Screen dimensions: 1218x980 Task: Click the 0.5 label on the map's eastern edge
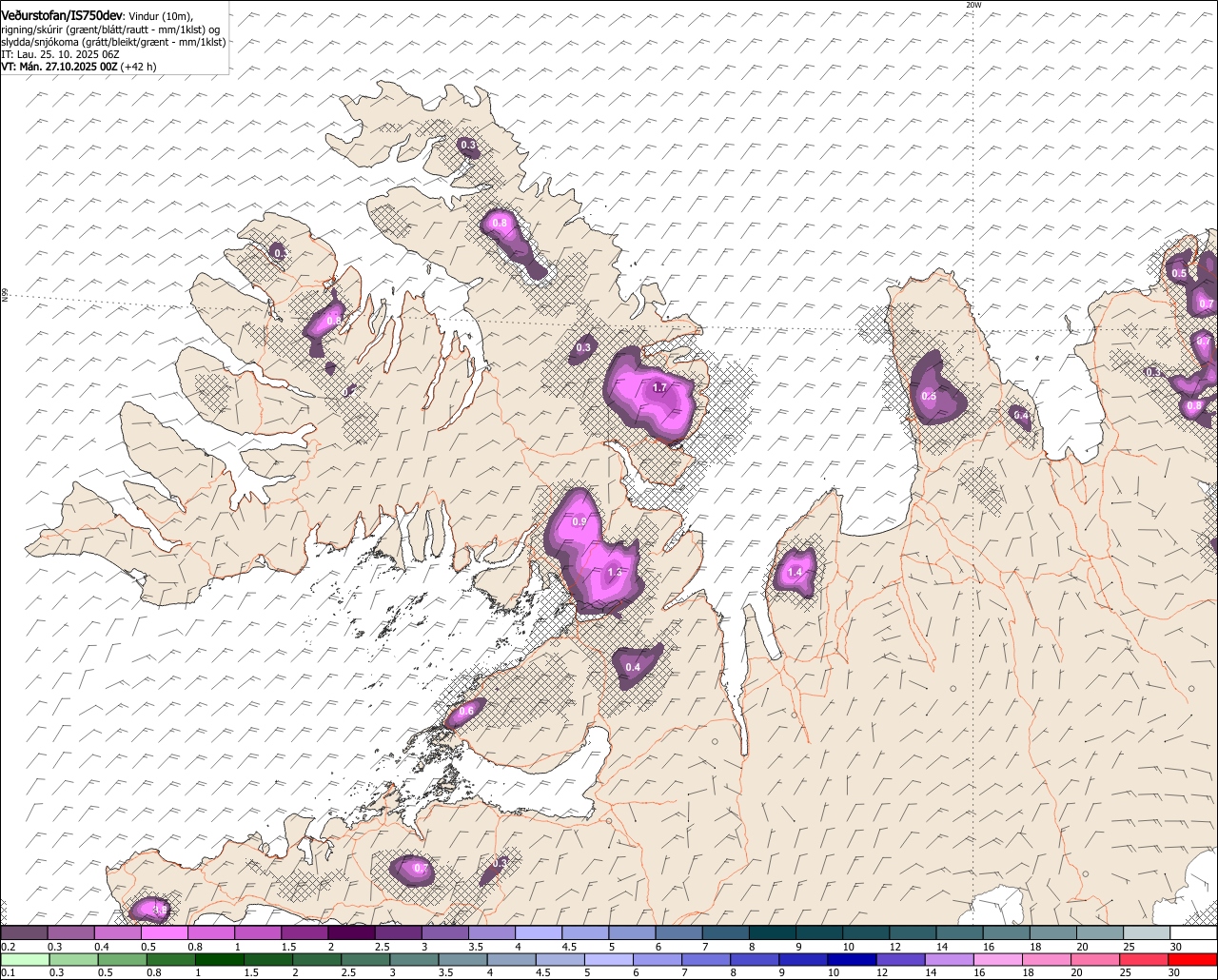pos(1179,274)
